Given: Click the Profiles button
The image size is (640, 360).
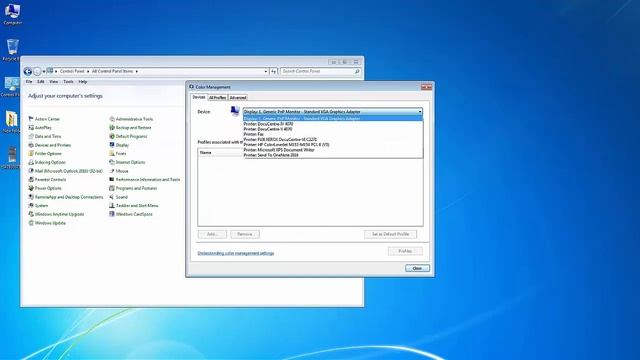Looking at the screenshot, I should [405, 251].
